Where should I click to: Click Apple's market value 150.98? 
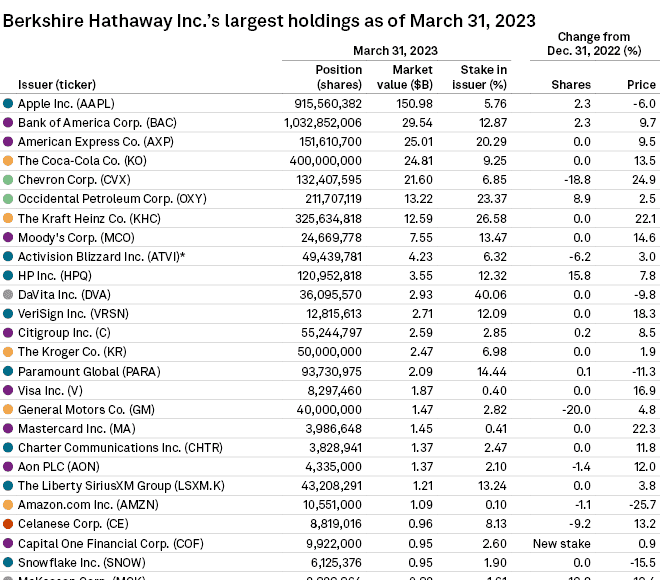(x=415, y=104)
